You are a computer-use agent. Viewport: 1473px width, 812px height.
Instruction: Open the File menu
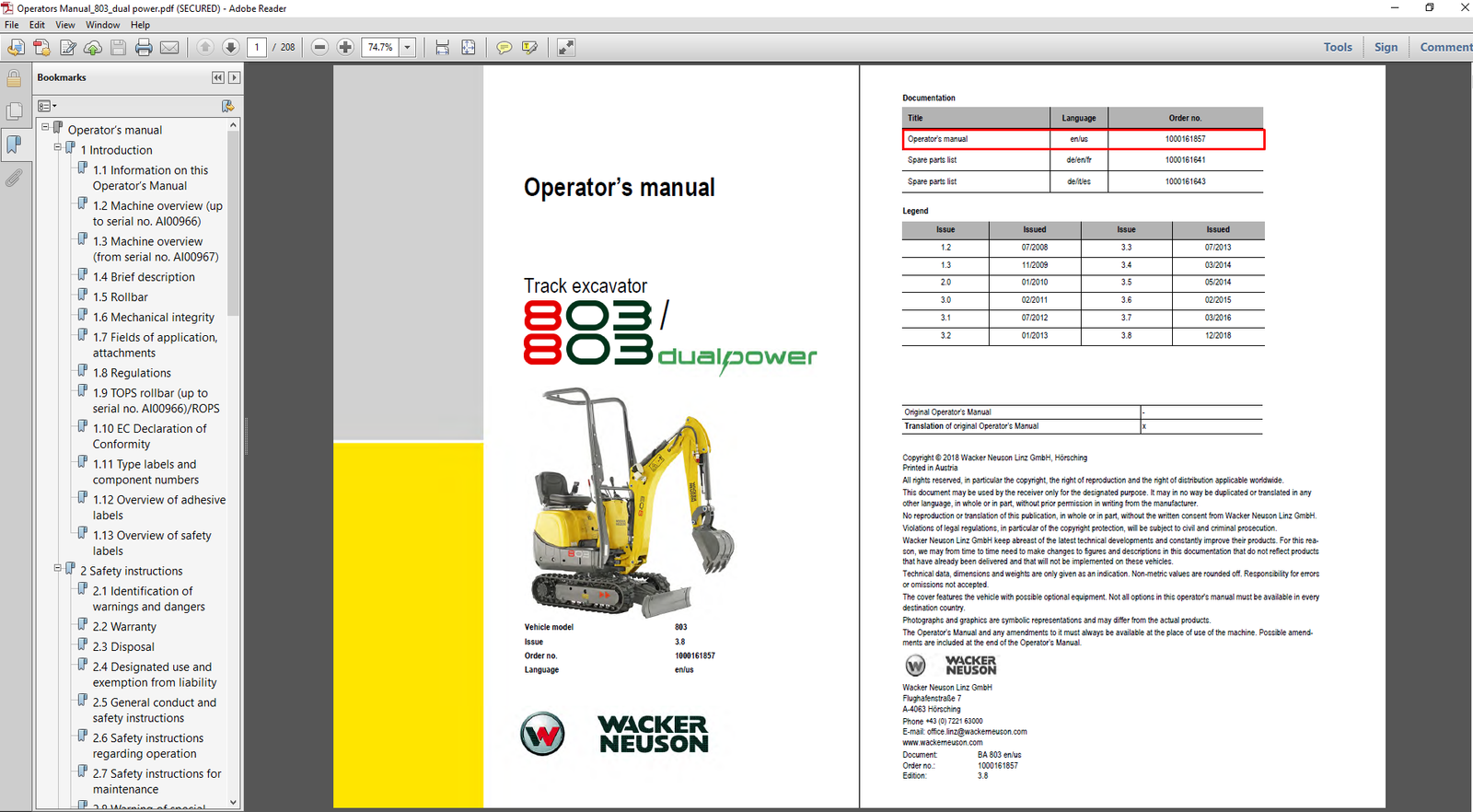click(11, 25)
